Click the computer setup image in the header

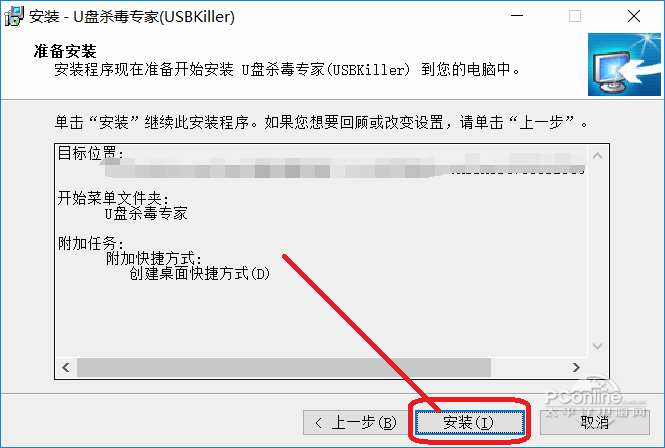[624, 64]
